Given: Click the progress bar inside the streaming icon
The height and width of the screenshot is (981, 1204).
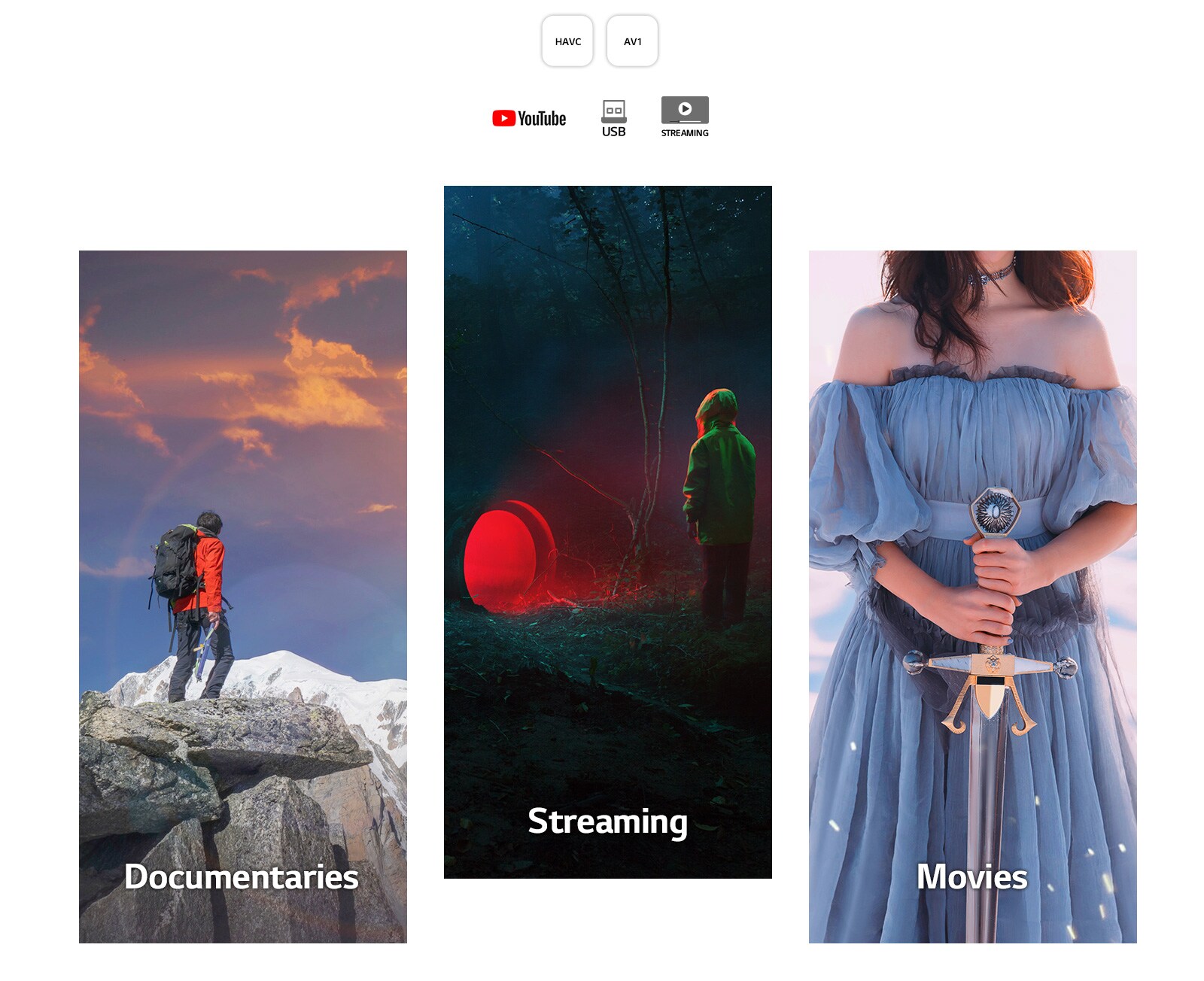Looking at the screenshot, I should coord(686,121).
